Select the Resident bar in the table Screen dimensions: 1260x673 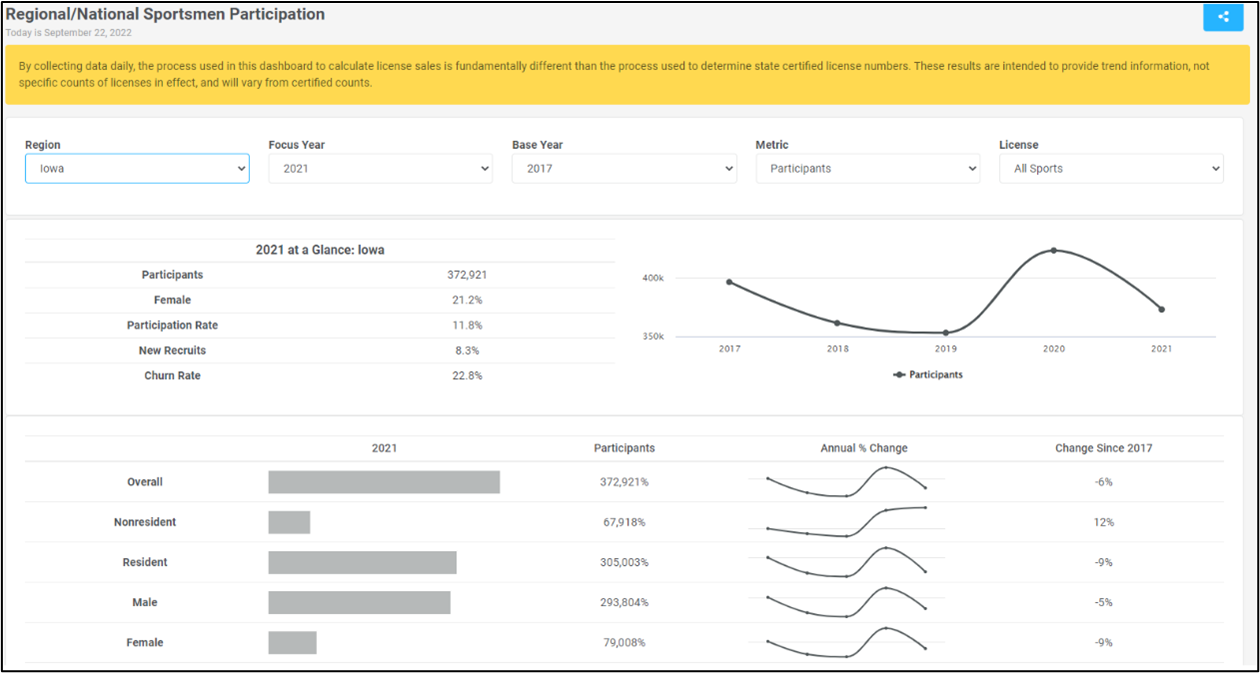(x=362, y=562)
